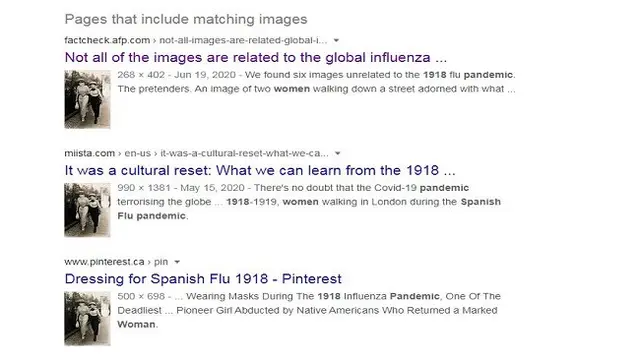Click the thumbnail for the AFP factcheck result
640x360 pixels.
(87, 99)
